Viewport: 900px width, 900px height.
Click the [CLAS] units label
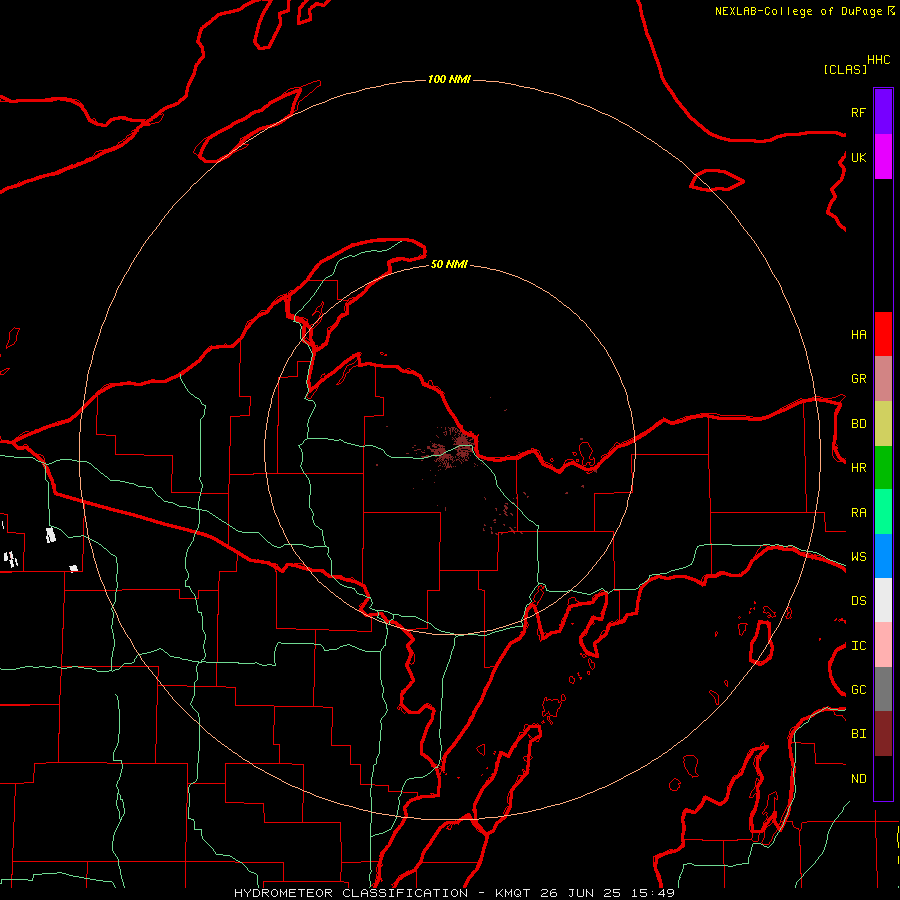click(845, 69)
